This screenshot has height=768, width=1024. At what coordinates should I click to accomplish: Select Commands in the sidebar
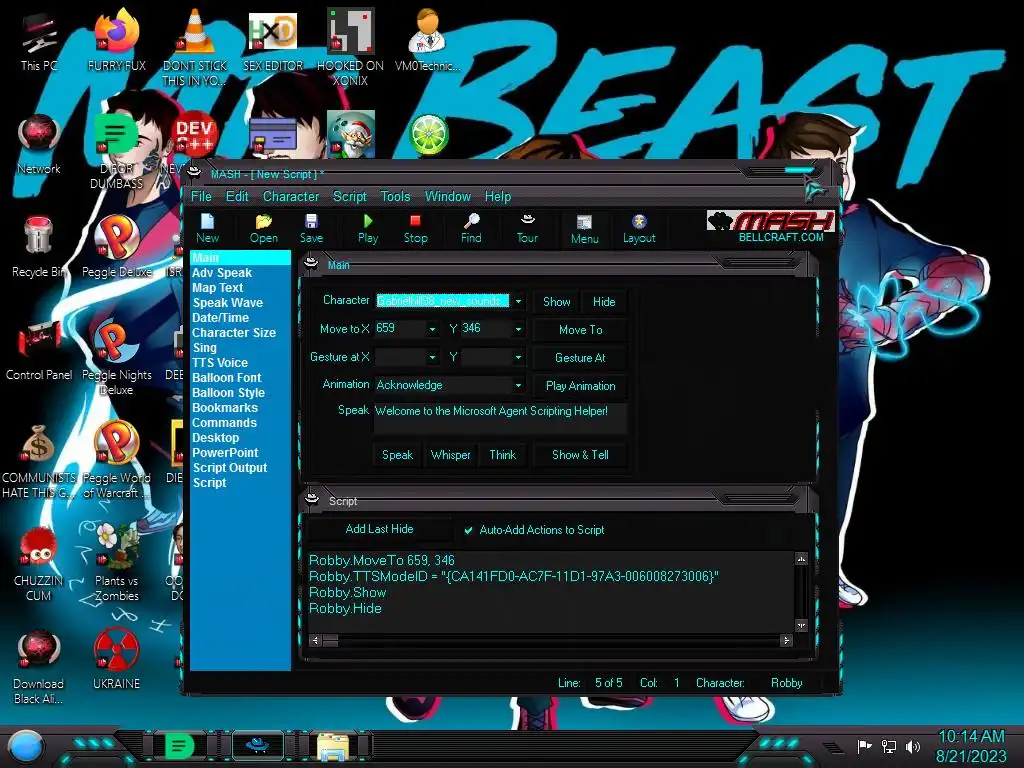click(x=224, y=423)
